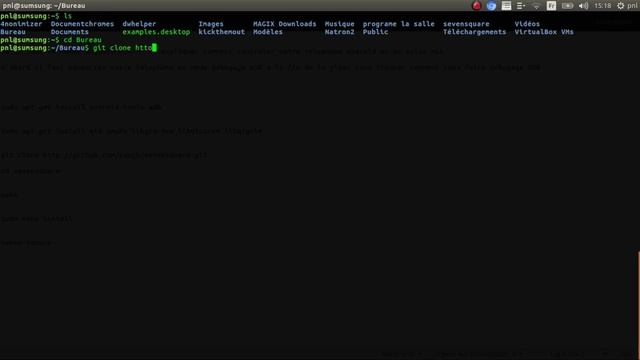Click the 4nonimizer folder name
The width and height of the screenshot is (640, 360).
coord(21,24)
